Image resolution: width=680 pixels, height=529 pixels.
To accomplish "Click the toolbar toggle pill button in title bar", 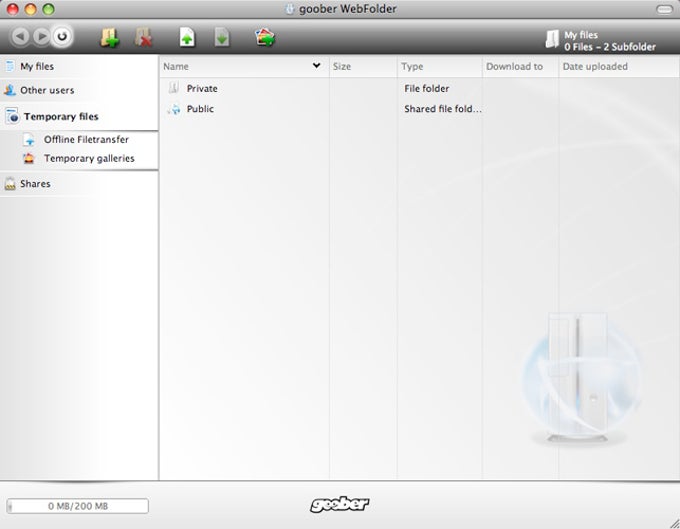I will pyautogui.click(x=664, y=9).
